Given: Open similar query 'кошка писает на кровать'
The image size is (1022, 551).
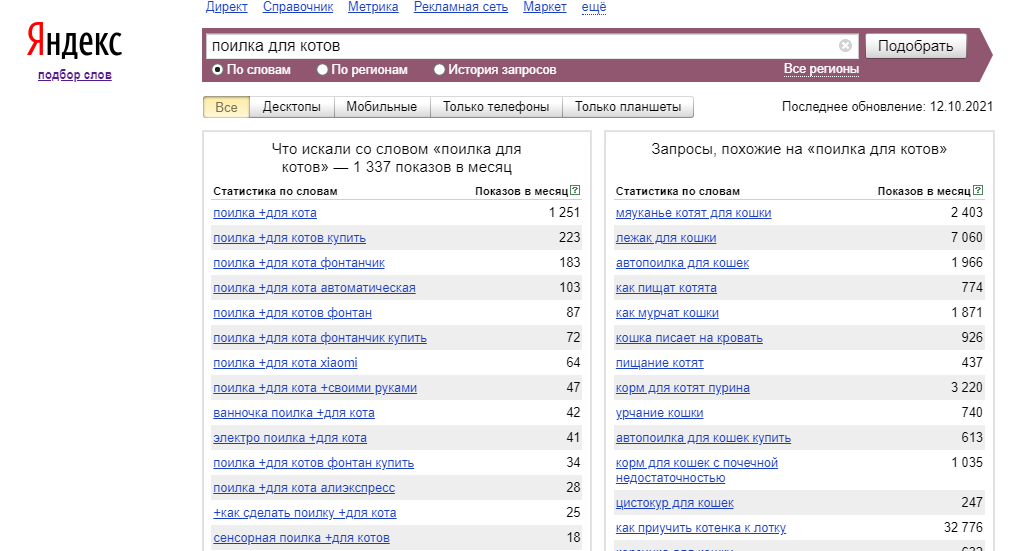Looking at the screenshot, I should click(x=689, y=338).
